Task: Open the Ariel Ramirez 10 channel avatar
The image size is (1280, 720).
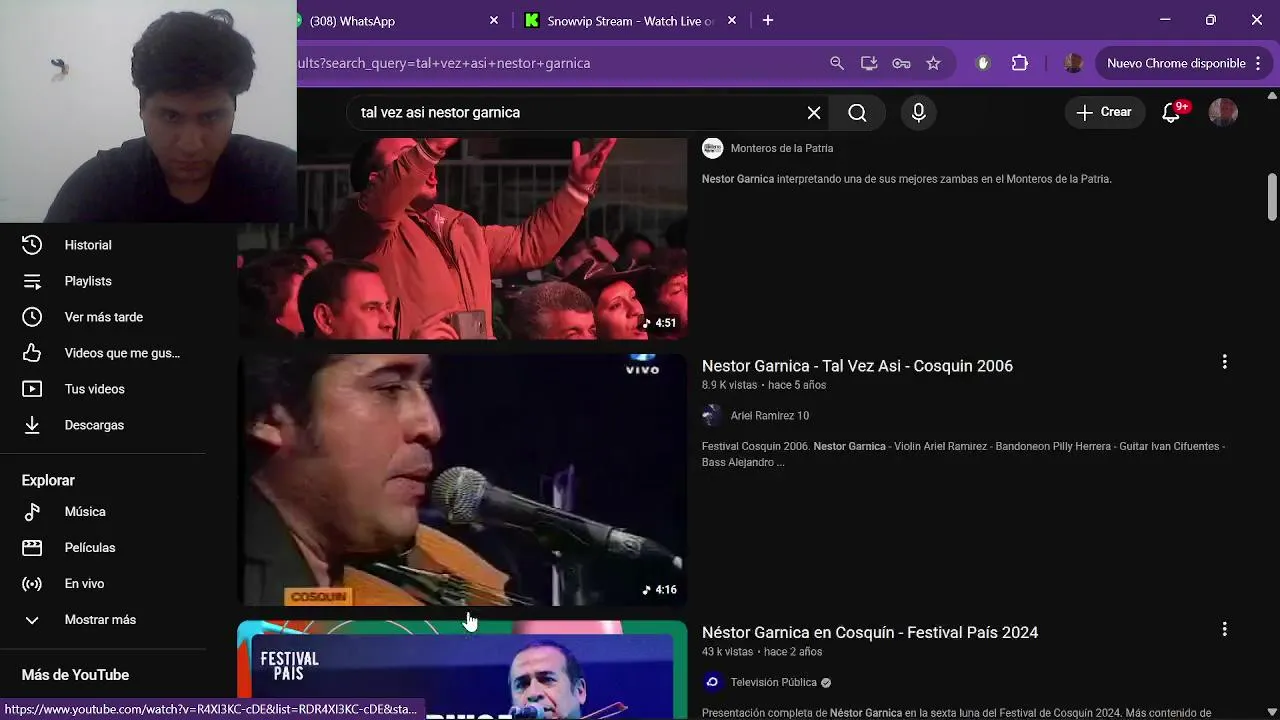Action: 712,416
